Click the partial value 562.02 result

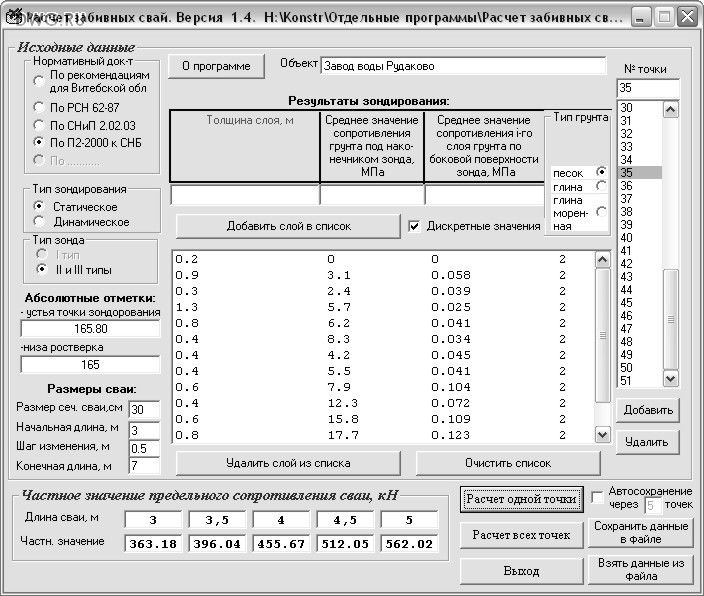pos(409,544)
